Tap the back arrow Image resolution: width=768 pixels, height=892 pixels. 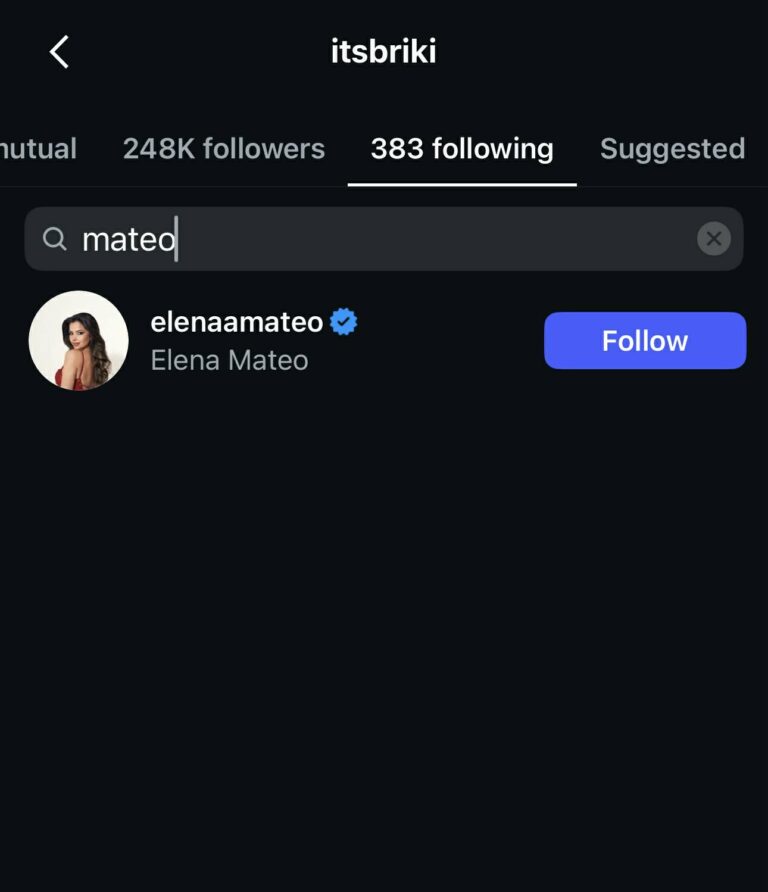[x=59, y=52]
